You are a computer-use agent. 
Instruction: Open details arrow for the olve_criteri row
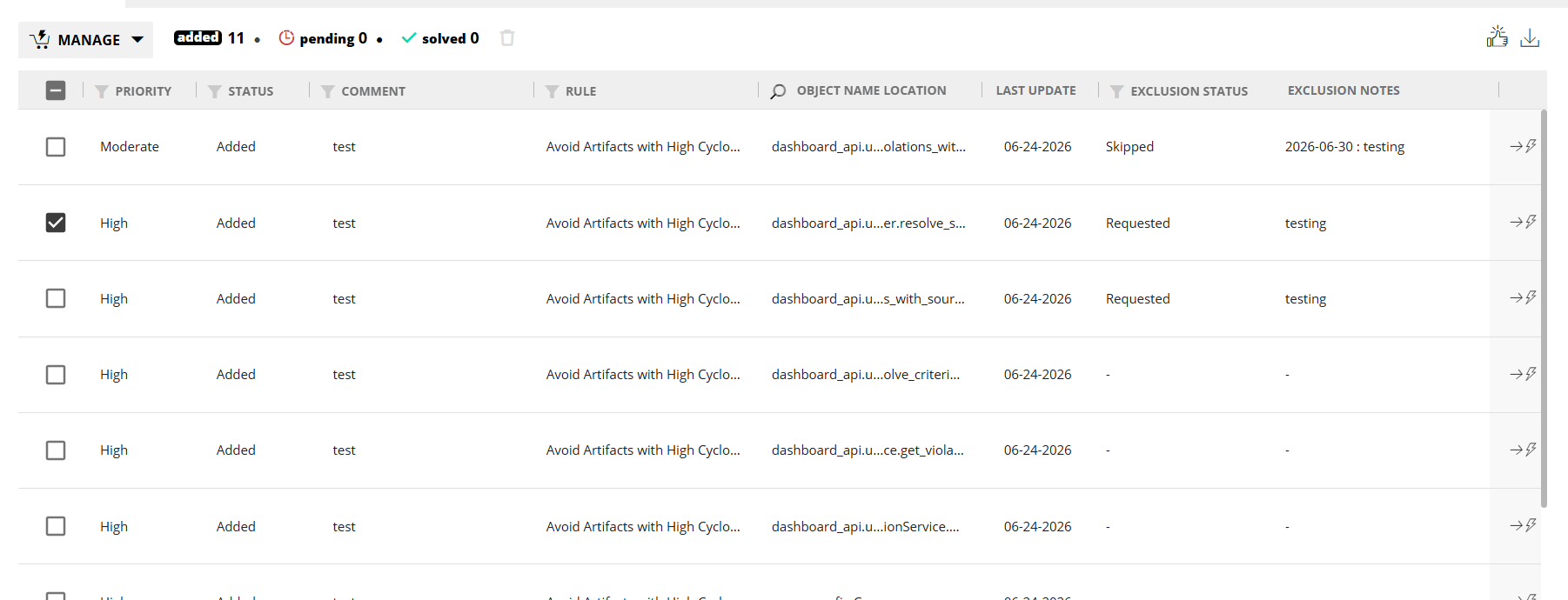[x=1523, y=374]
